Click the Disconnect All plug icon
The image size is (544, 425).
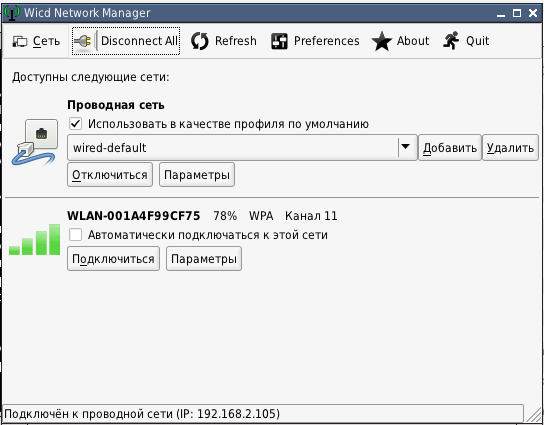tap(83, 41)
